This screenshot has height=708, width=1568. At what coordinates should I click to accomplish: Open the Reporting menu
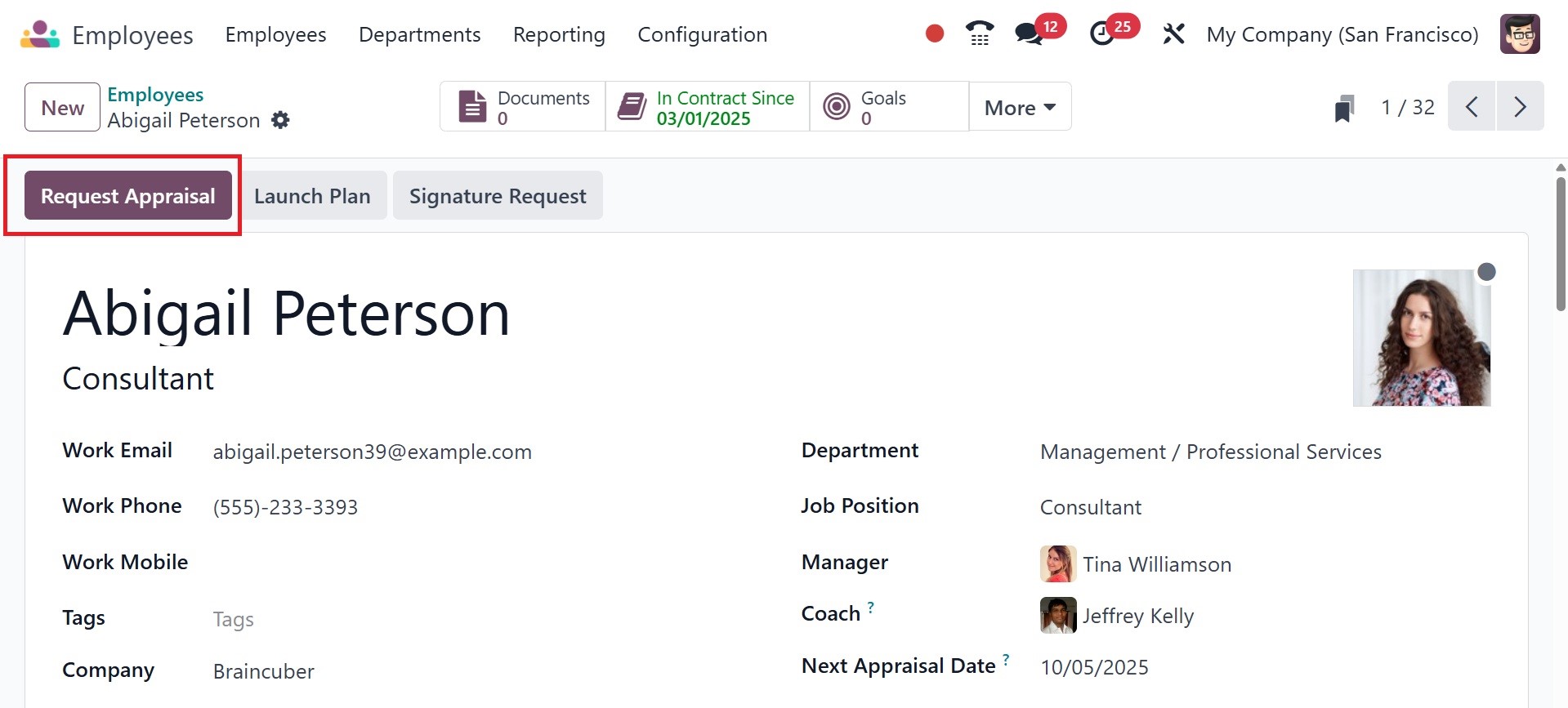pos(559,34)
